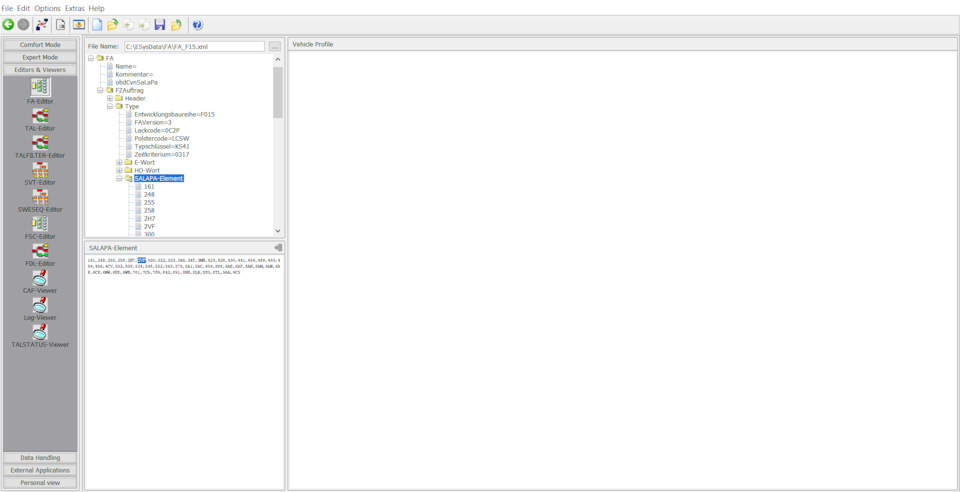Click the tree panel scrollbar thumb
960x492 pixels.
(278, 92)
